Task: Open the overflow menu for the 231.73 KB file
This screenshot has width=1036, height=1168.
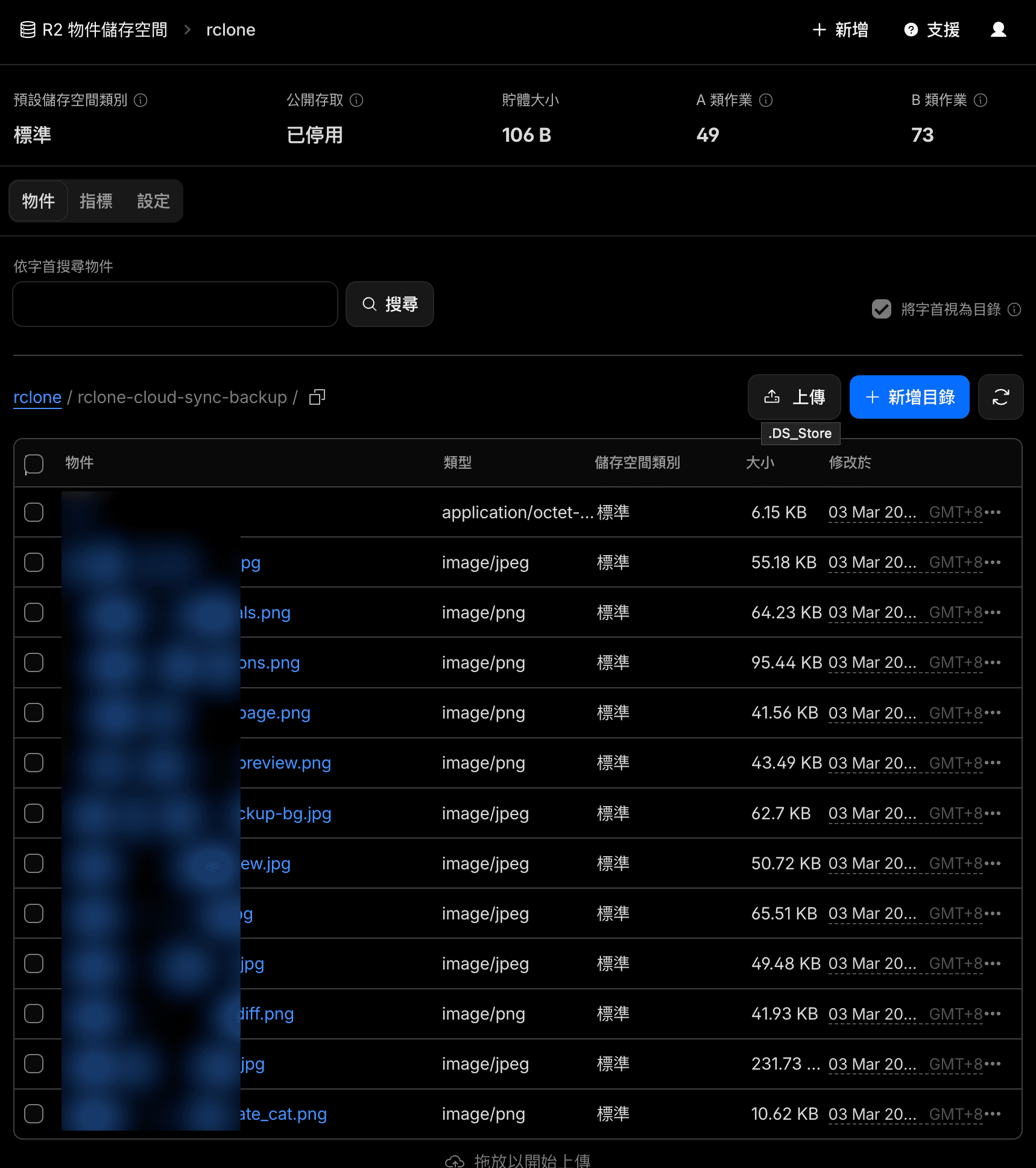Action: point(994,1064)
